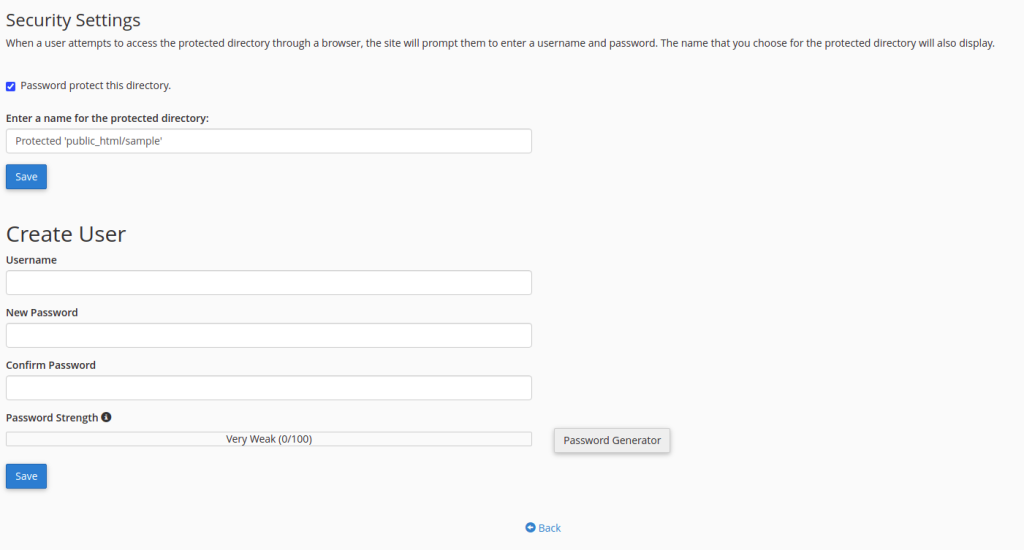Click the Confirm Password field label

point(51,365)
